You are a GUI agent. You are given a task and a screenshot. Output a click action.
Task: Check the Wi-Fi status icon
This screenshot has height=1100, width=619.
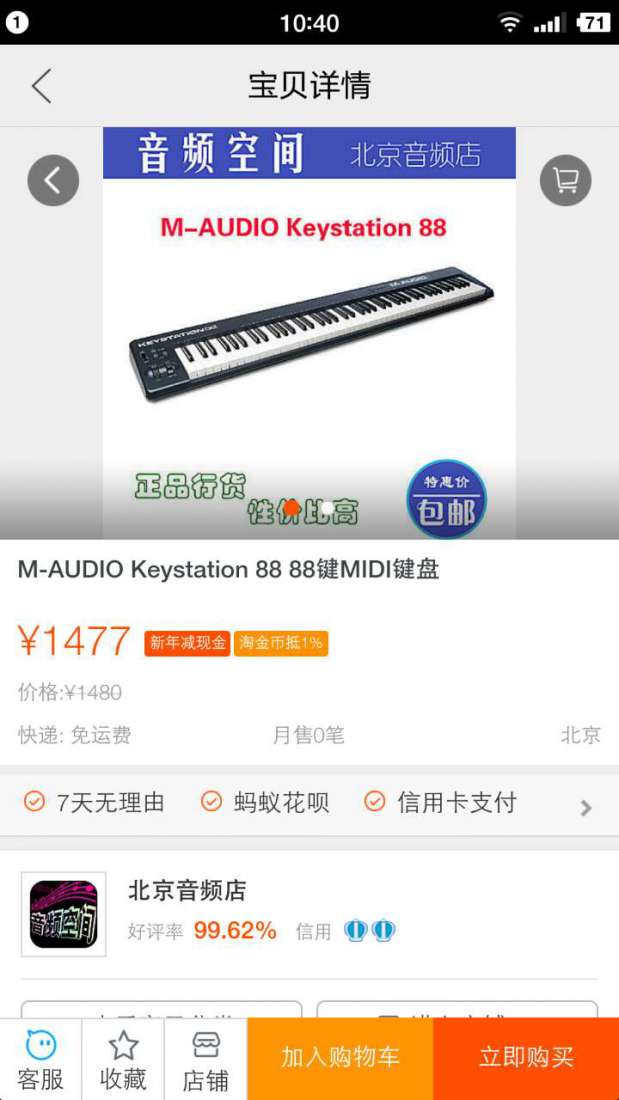click(510, 22)
